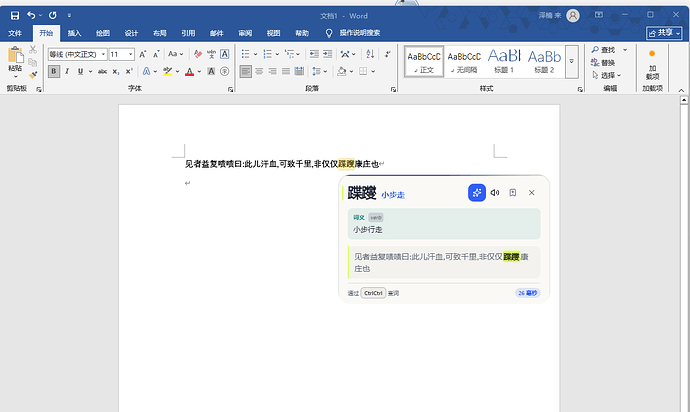
Task: Apply the red font color
Action: (189, 71)
